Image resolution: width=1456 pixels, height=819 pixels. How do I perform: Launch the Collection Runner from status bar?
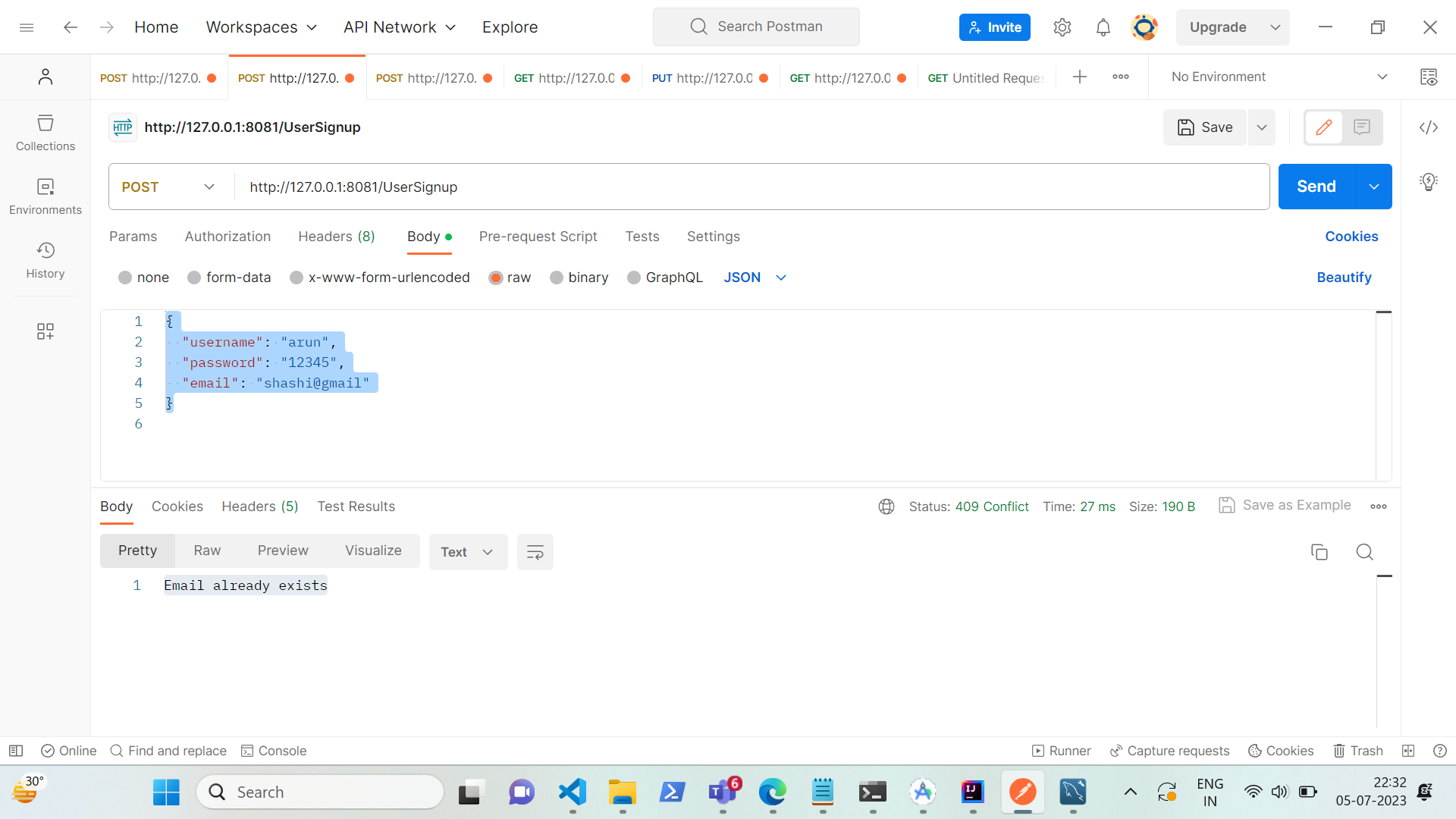pos(1060,751)
